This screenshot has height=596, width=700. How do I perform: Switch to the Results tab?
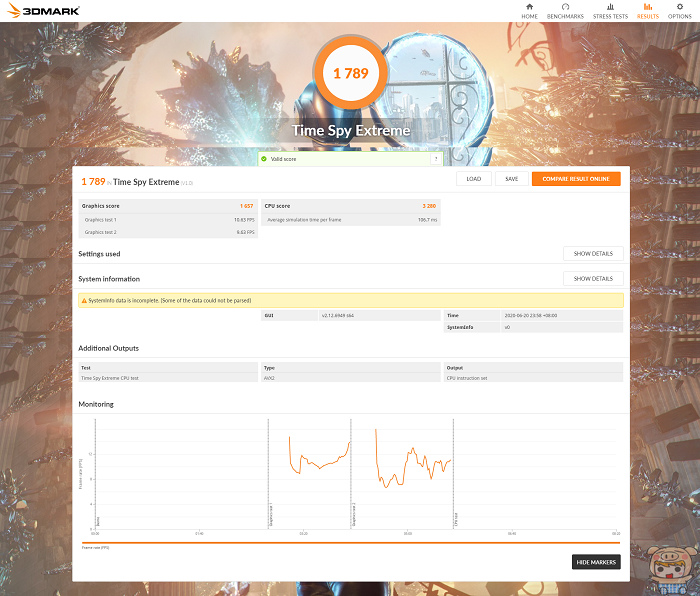(647, 11)
